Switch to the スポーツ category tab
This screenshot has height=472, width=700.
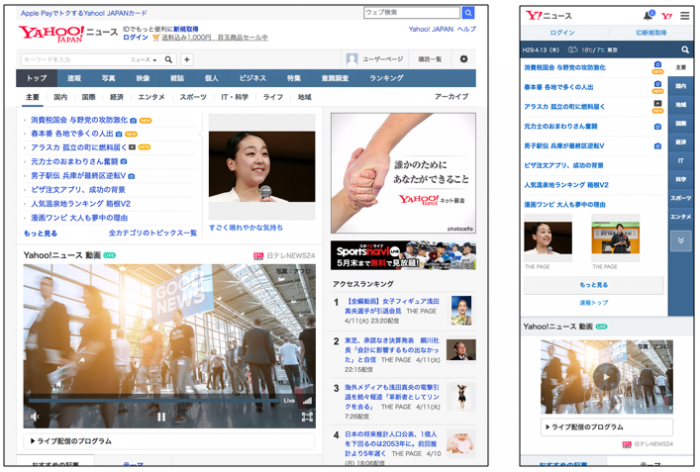point(193,97)
